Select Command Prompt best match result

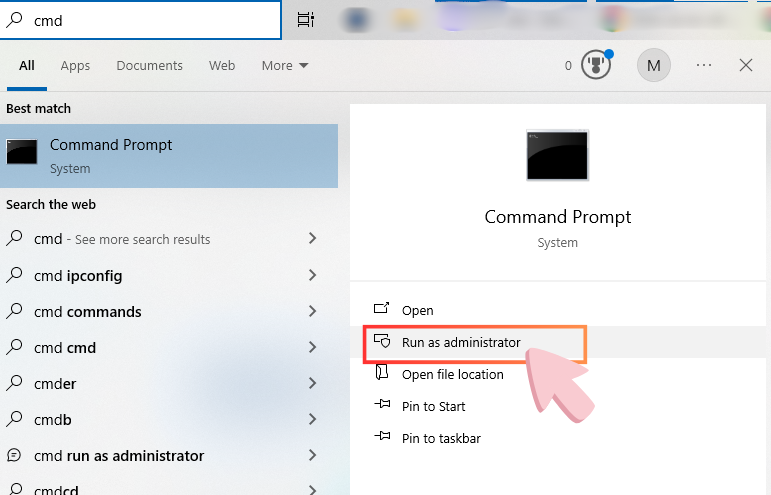coord(168,155)
